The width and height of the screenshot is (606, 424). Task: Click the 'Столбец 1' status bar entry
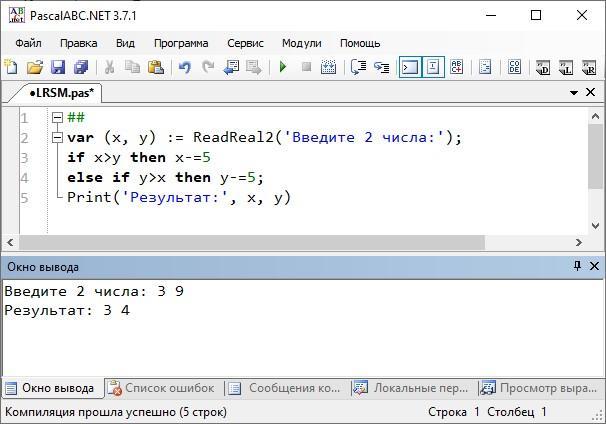pyautogui.click(x=517, y=412)
